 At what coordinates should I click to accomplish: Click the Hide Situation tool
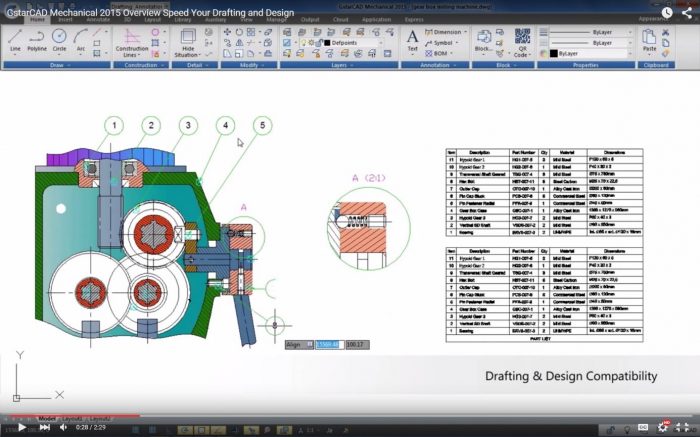click(x=188, y=42)
